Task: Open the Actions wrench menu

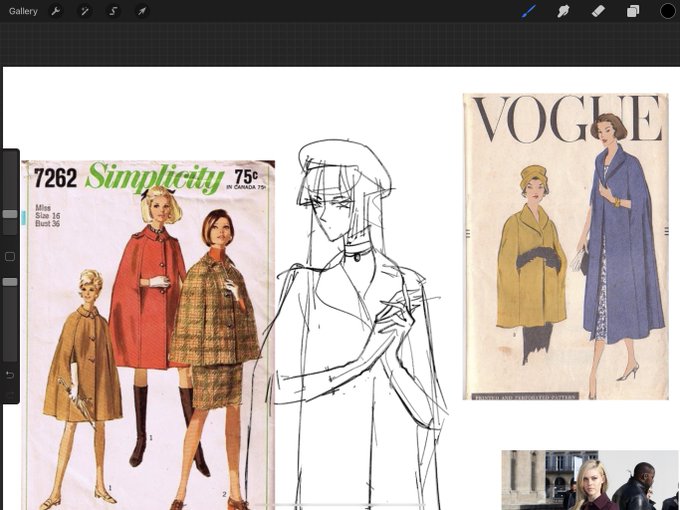Action: pos(56,11)
